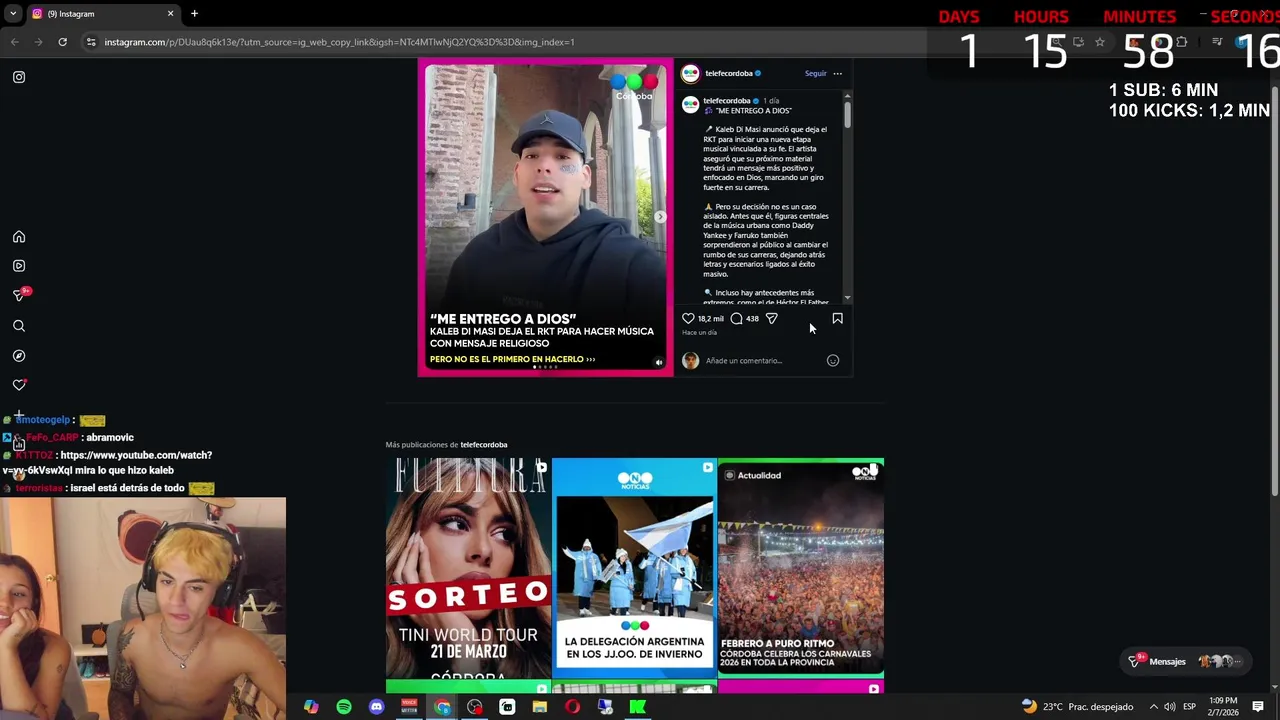The width and height of the screenshot is (1280, 720).
Task: Open File Explorer from the taskbar
Action: 540,707
